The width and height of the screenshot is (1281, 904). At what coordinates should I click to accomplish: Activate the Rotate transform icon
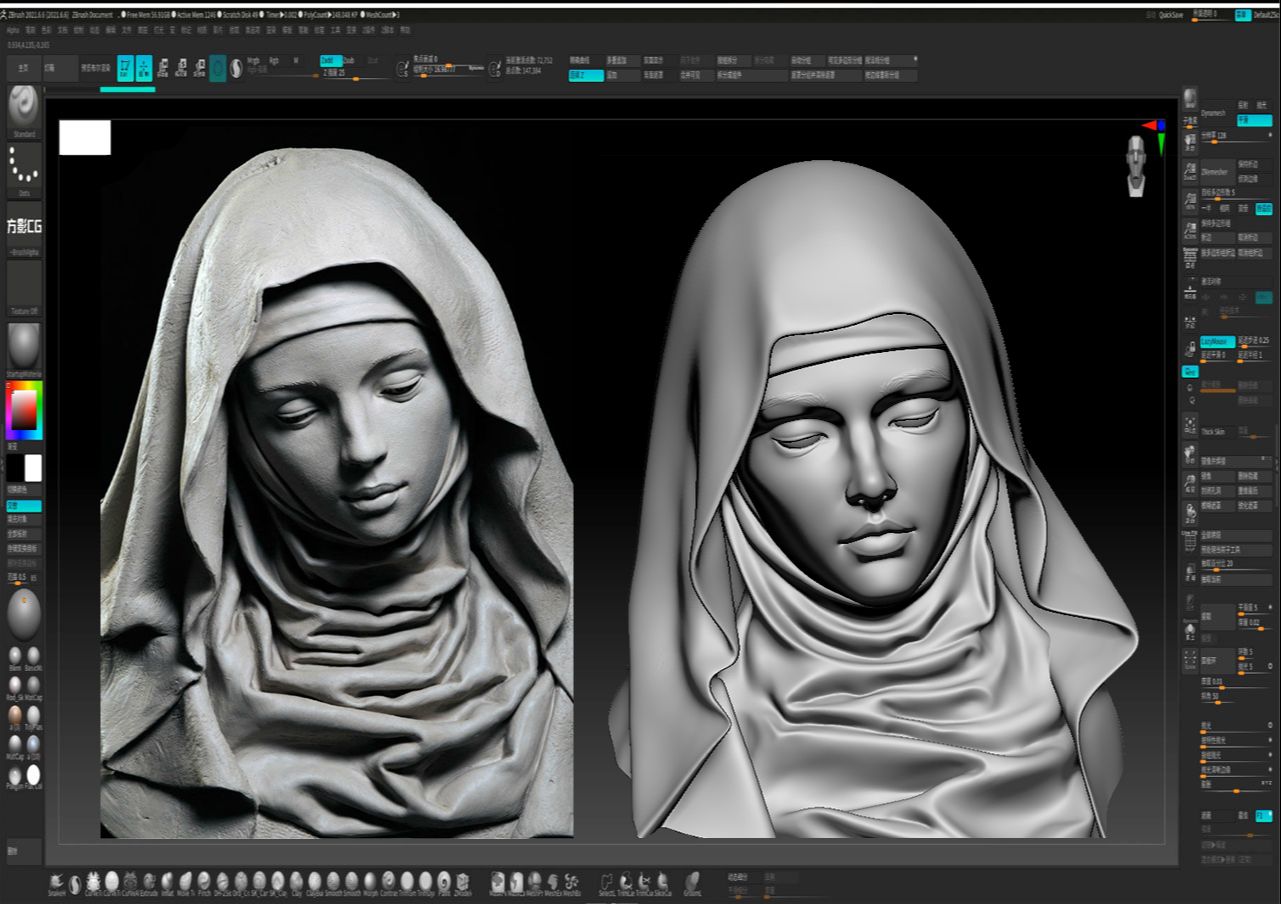click(200, 68)
